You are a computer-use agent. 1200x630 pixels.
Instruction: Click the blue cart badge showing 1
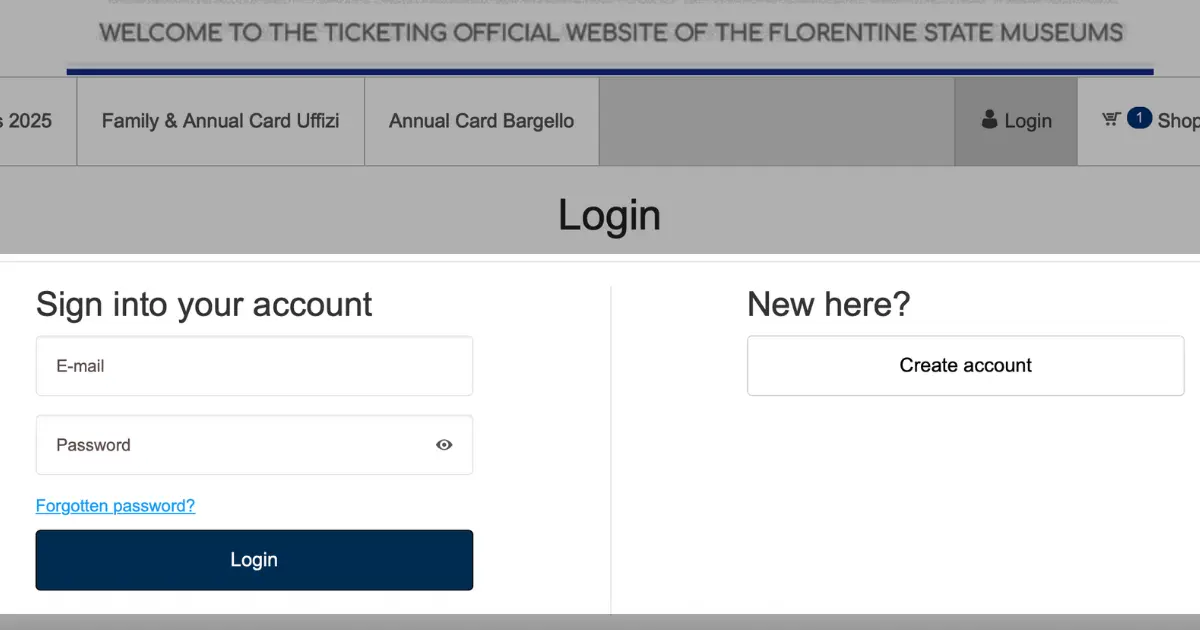1139,118
